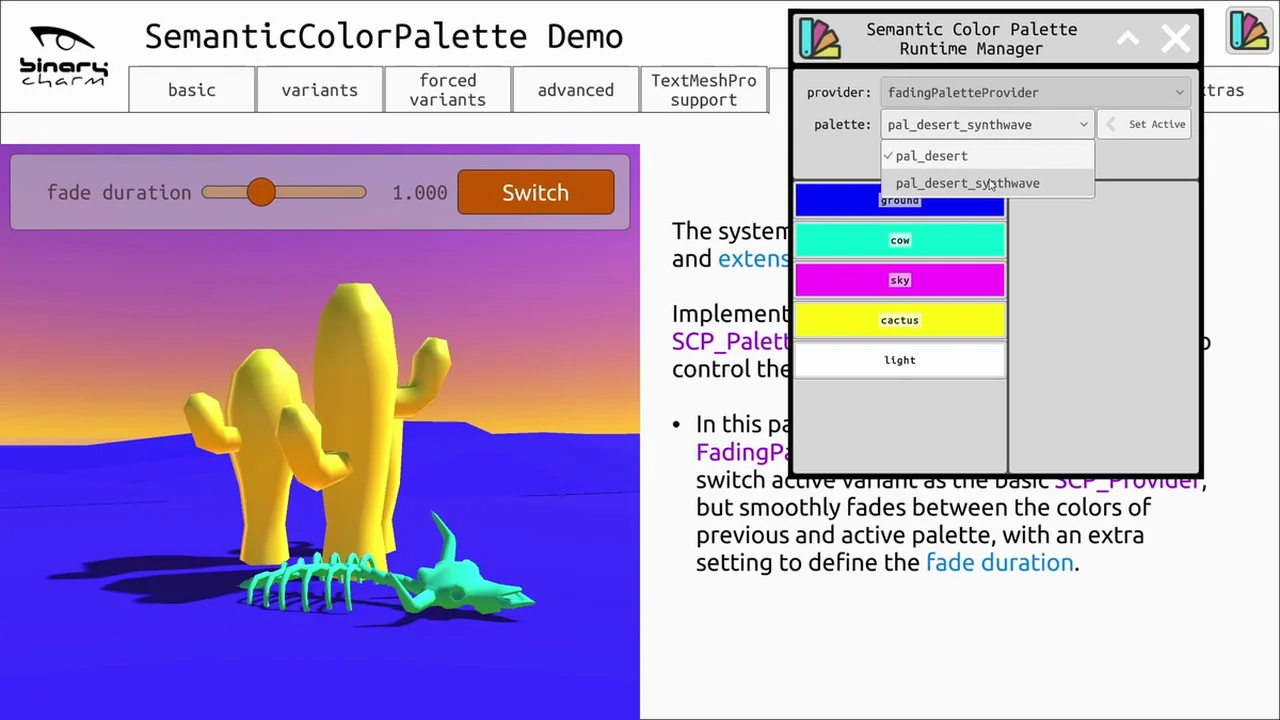Click the palette fan icon in top-right corner
This screenshot has height=720, width=1280.
[x=1248, y=32]
